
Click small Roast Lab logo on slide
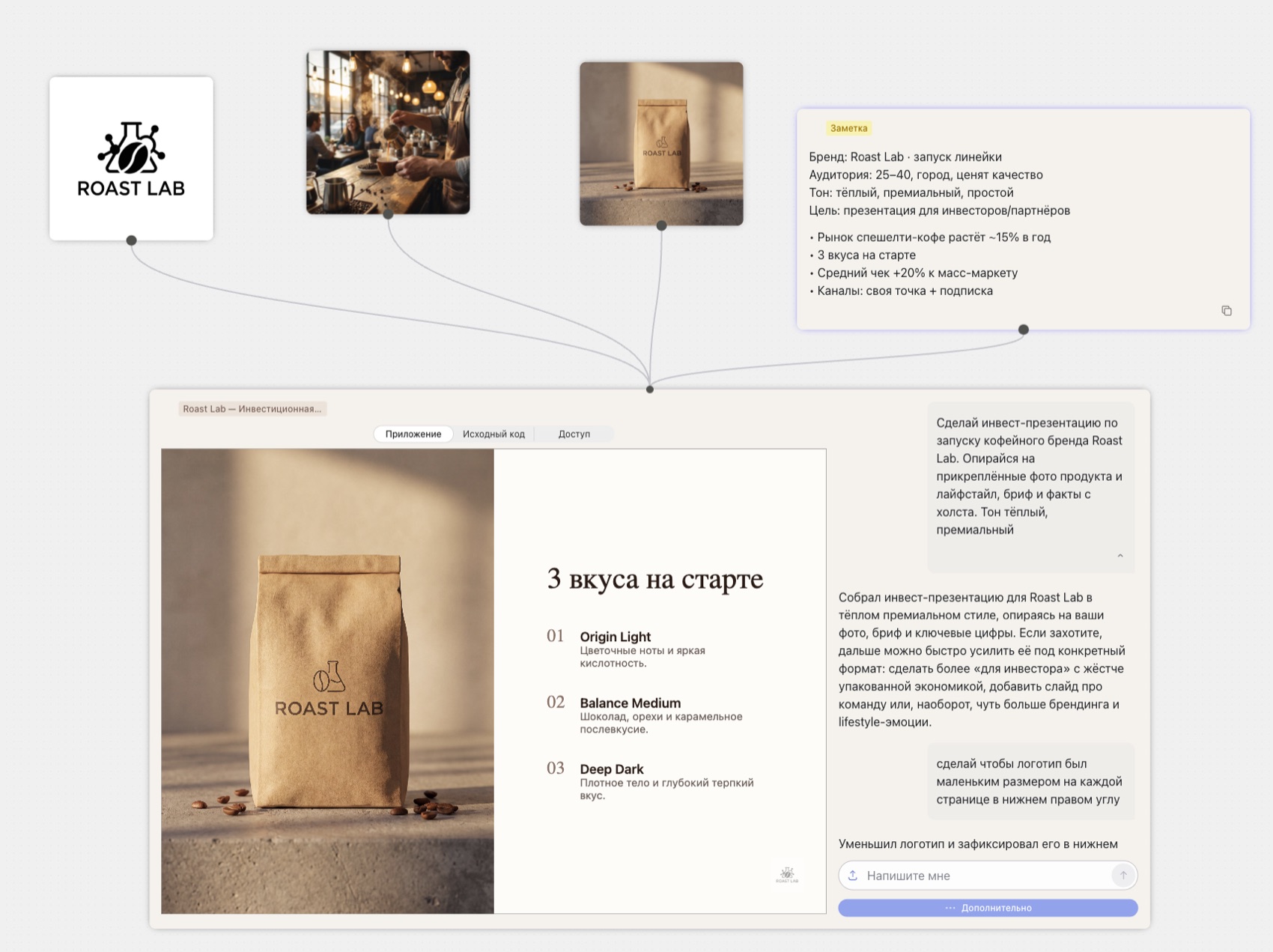click(x=787, y=874)
